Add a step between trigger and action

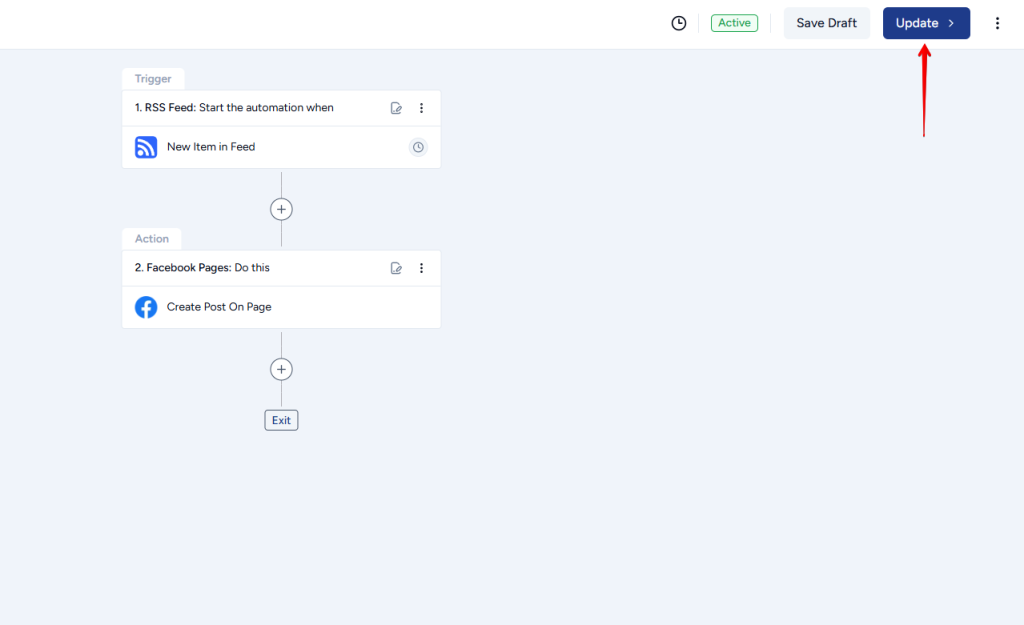point(282,209)
